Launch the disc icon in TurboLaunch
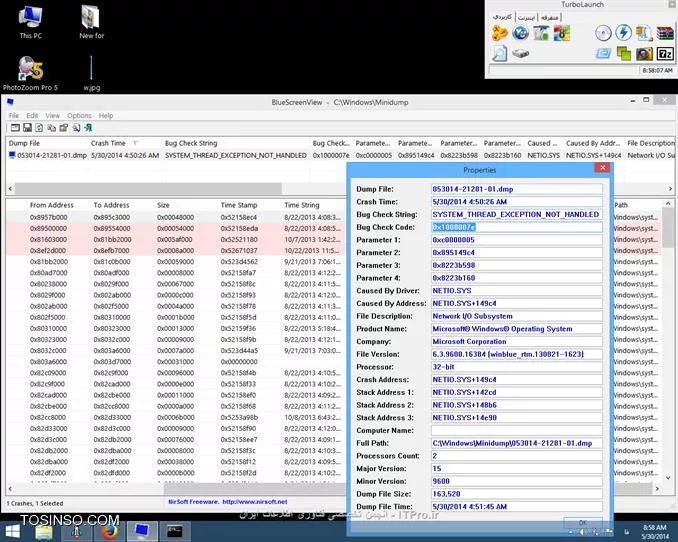The image size is (678, 542). pos(603,33)
